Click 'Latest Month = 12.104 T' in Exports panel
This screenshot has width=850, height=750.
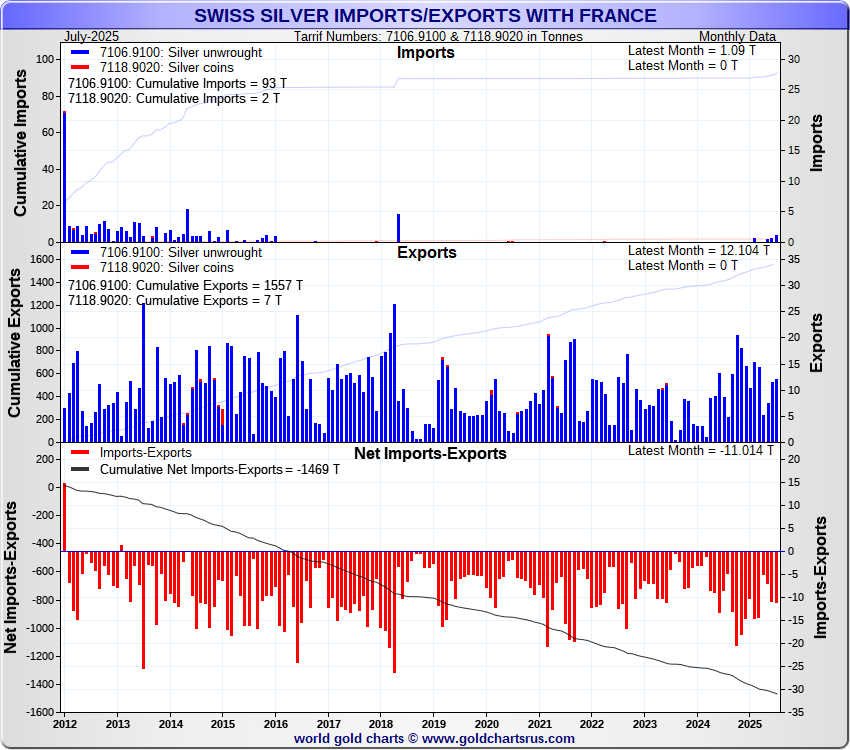point(699,250)
